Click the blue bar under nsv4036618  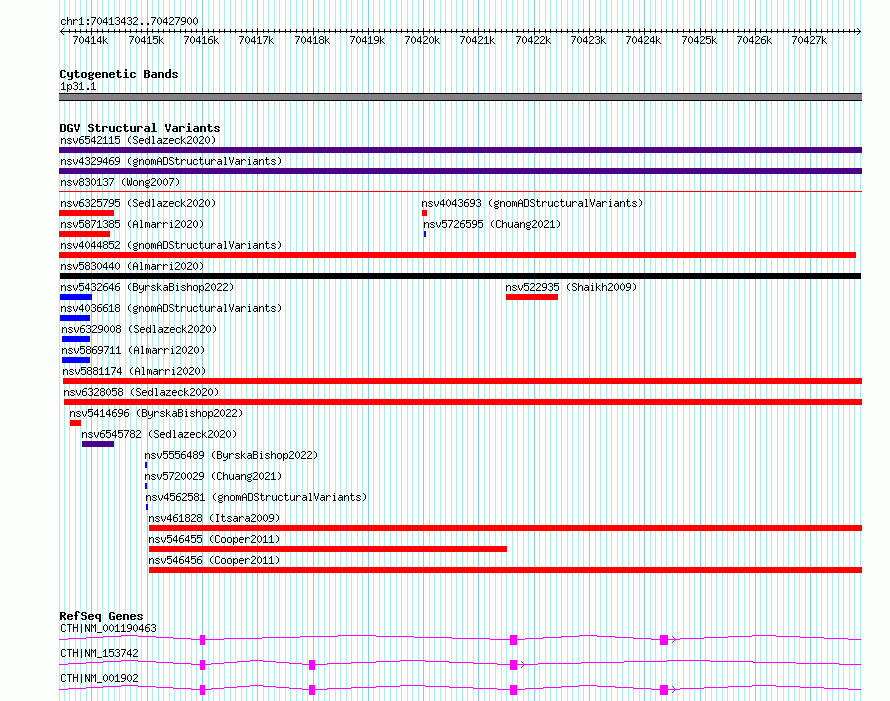pos(75,318)
